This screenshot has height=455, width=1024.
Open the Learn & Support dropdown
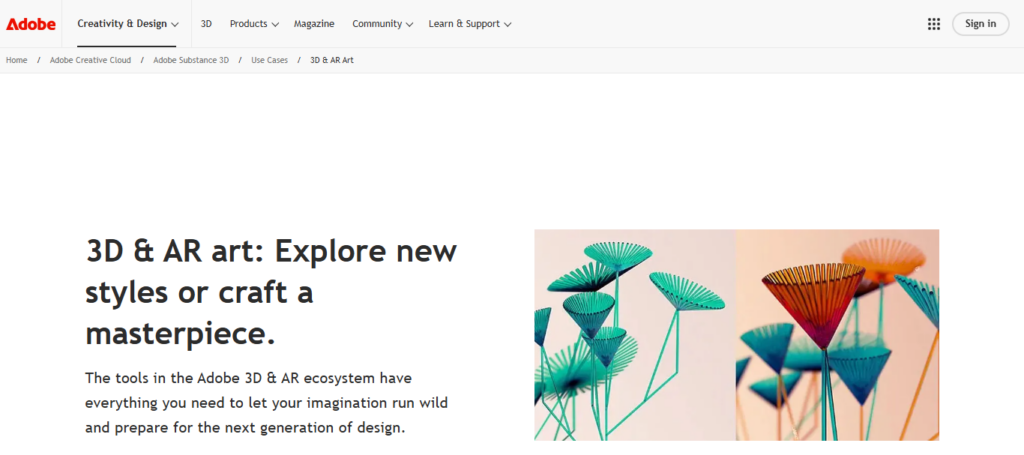470,23
